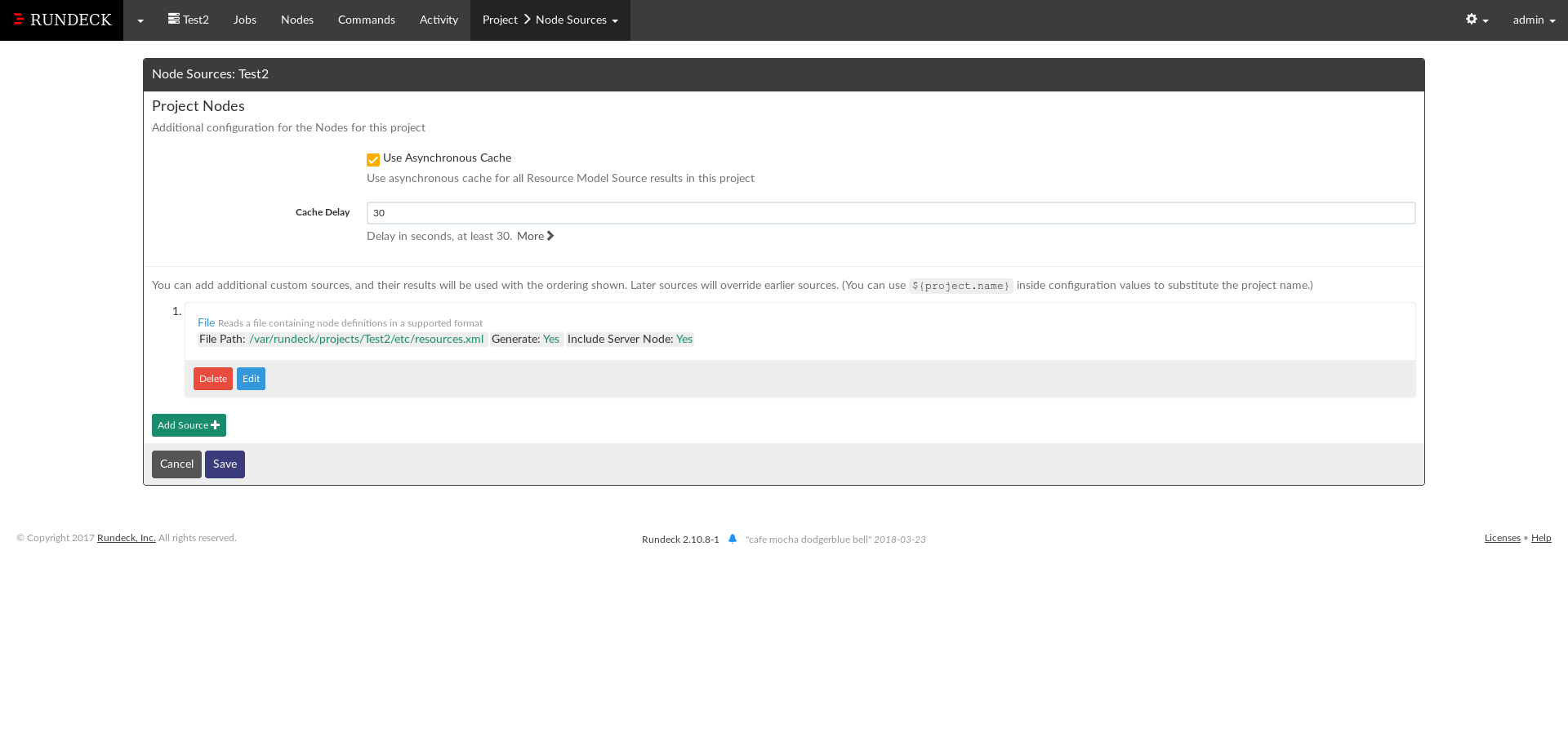The height and width of the screenshot is (733, 1568).
Task: Toggle the Use Asynchronous Cache checkbox
Action: coord(373,159)
